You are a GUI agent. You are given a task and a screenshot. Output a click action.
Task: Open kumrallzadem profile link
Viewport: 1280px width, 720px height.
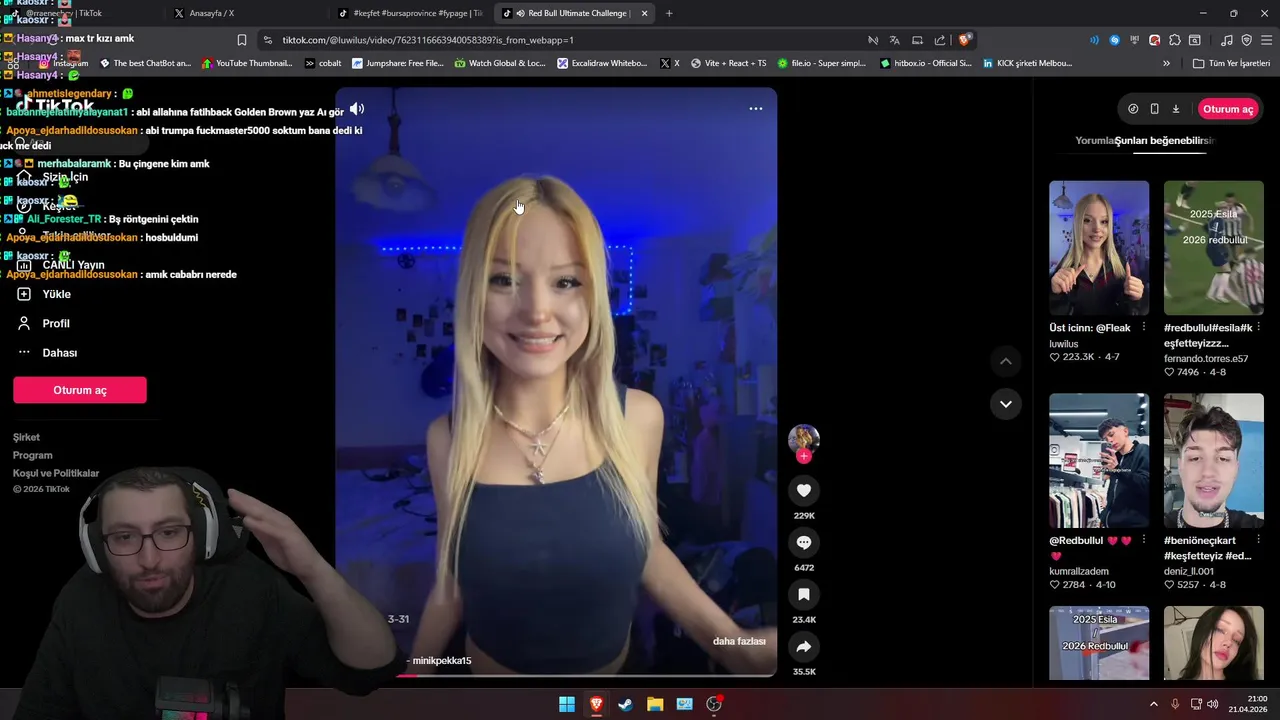(x=1080, y=571)
